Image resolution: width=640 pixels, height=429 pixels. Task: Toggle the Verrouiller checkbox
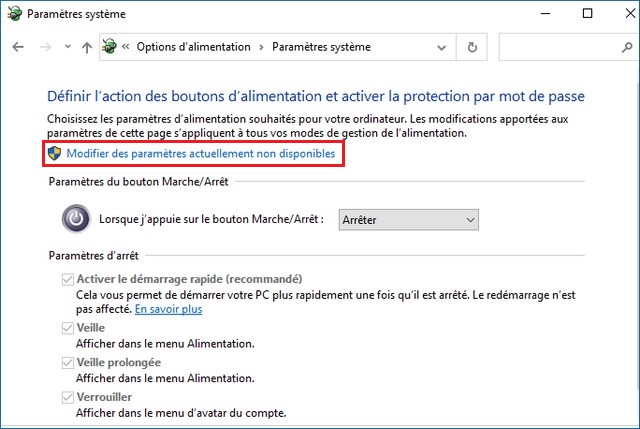[x=68, y=397]
